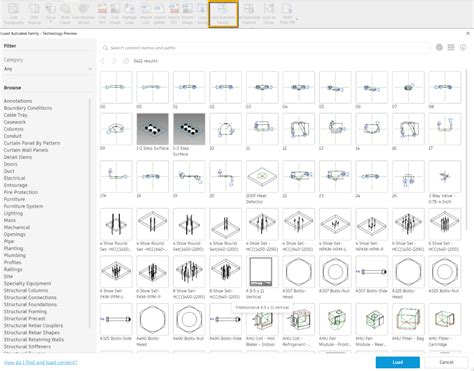Select AHU Coil - Hot Water thumbnail

pos(262,319)
